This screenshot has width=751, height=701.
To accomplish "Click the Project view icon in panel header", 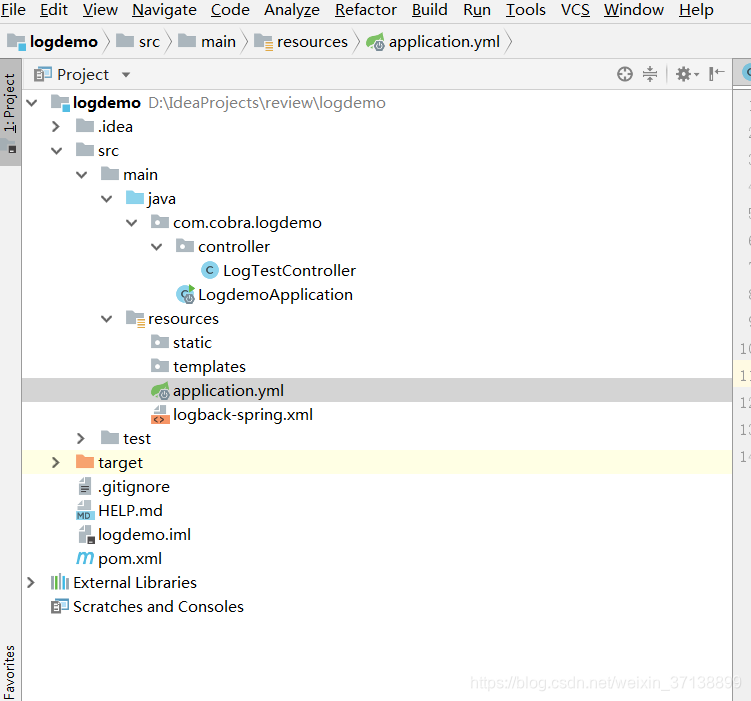I will click(x=43, y=74).
